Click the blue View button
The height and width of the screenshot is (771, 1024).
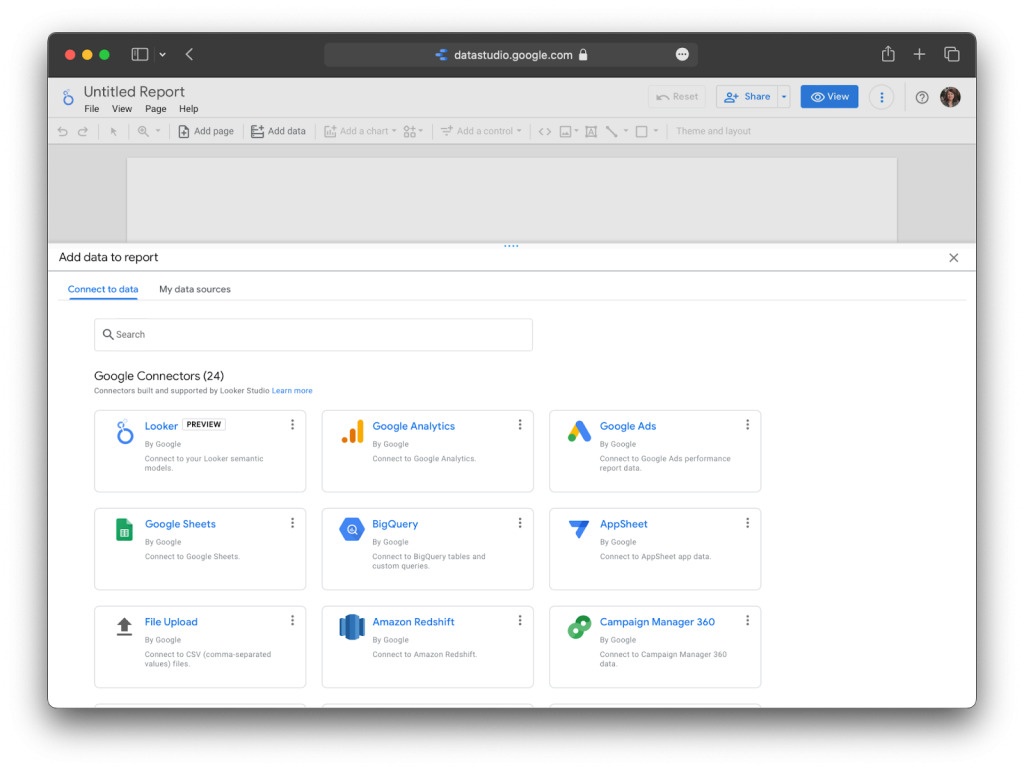[x=829, y=97]
